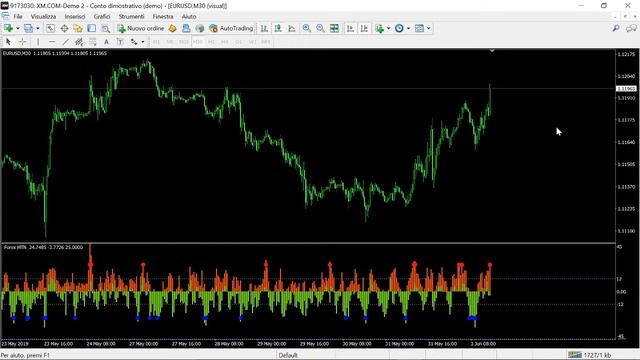Switch to candlestick chart display
This screenshot has height=360, width=640.
(278, 28)
